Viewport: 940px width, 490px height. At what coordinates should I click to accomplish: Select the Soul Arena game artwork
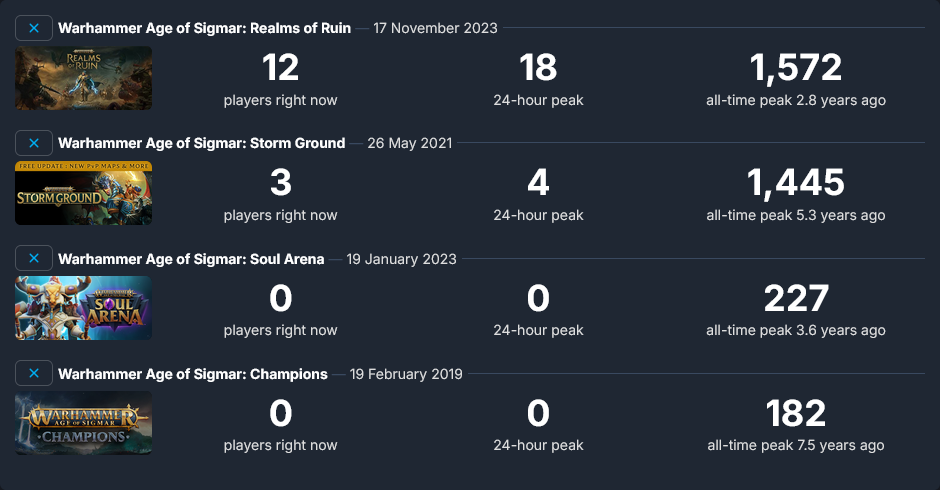(x=83, y=308)
